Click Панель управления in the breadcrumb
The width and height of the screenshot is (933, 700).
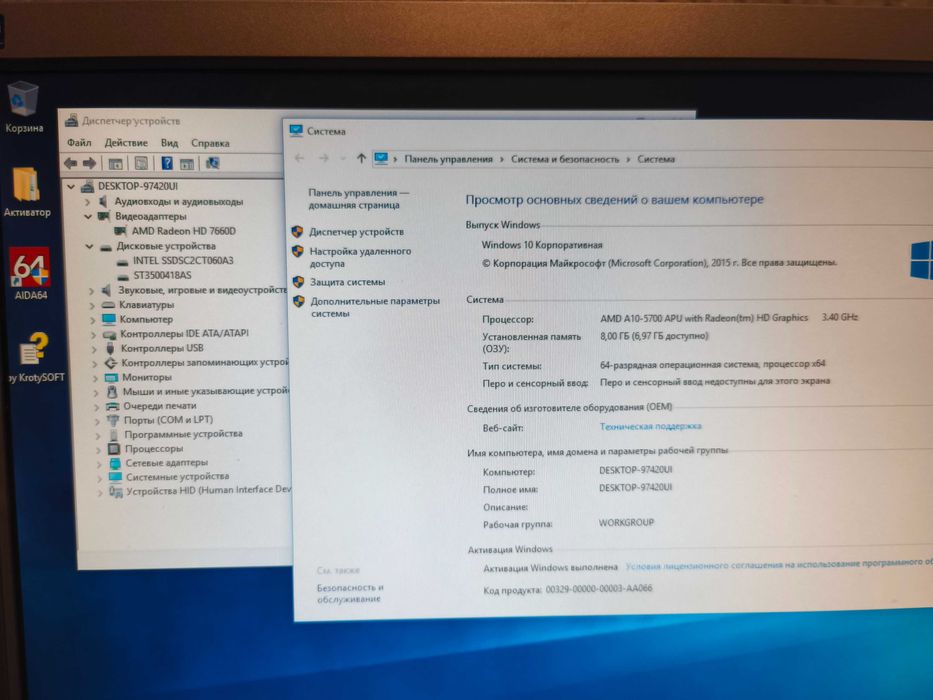449,159
